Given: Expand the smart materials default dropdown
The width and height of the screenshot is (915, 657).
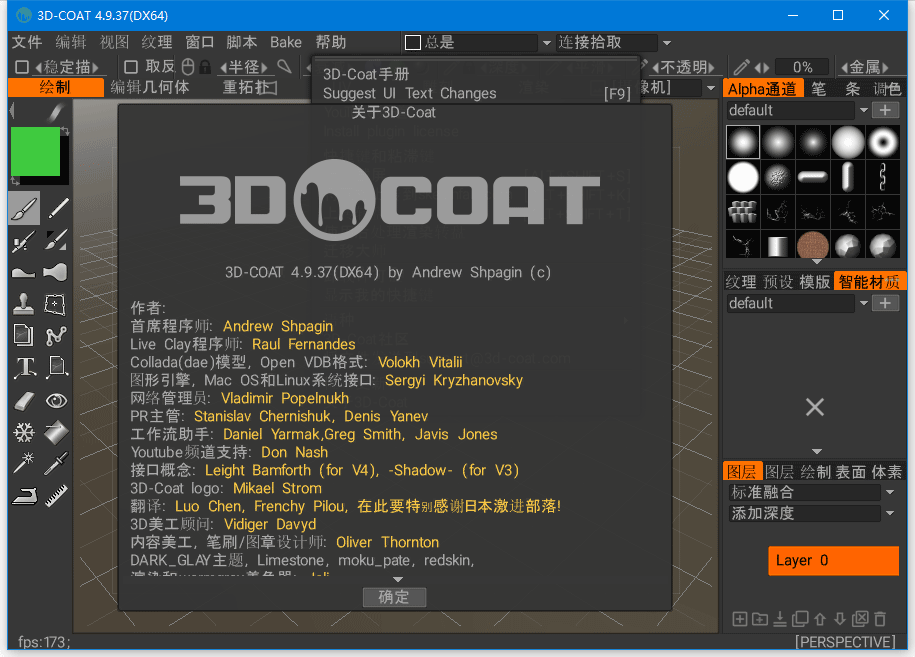Looking at the screenshot, I should [x=864, y=303].
